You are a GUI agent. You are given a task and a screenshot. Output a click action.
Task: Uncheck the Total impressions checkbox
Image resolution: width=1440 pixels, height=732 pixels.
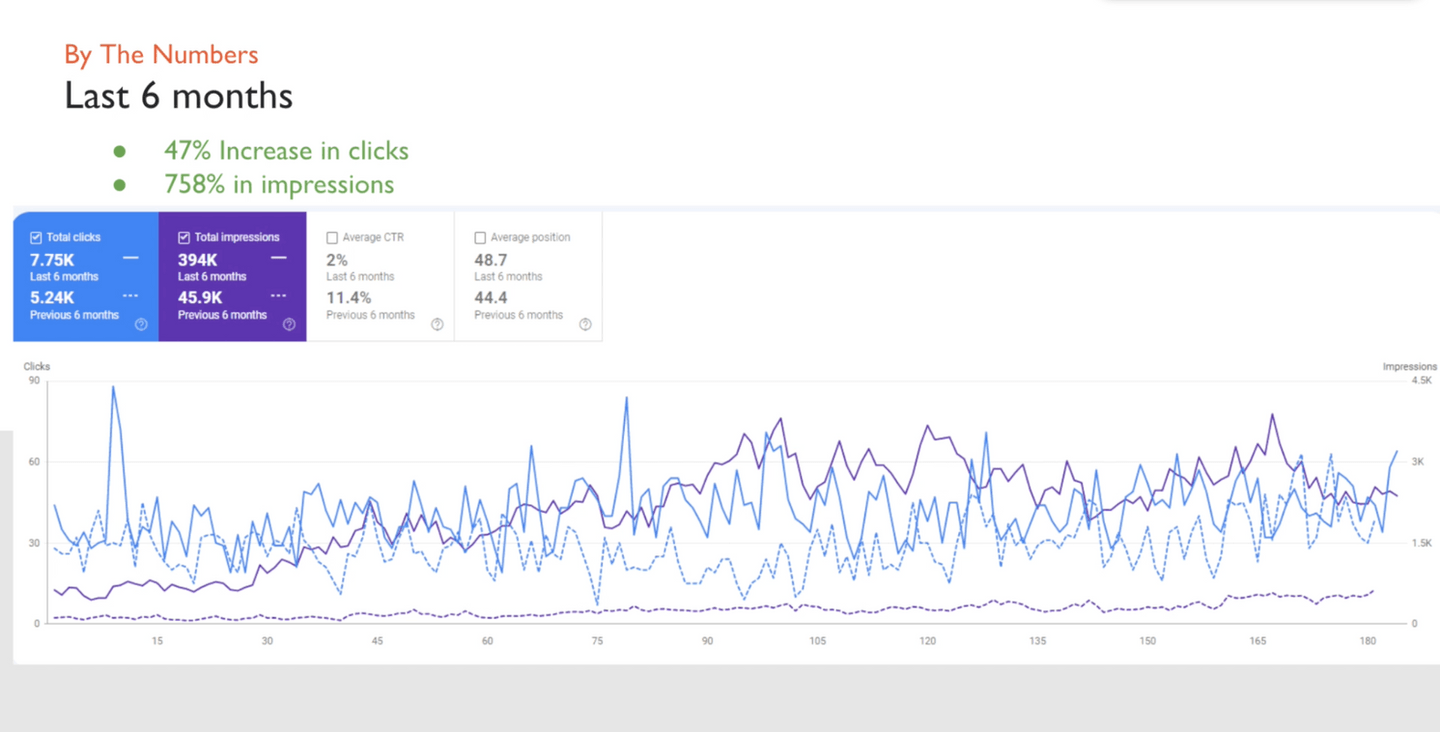tap(184, 238)
